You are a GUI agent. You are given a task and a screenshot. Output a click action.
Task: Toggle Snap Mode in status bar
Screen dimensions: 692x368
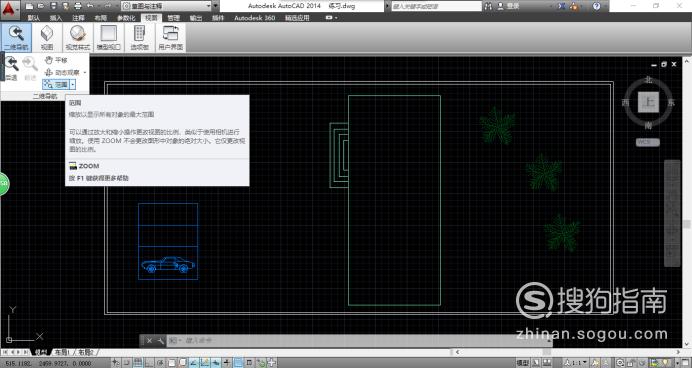tap(127, 363)
